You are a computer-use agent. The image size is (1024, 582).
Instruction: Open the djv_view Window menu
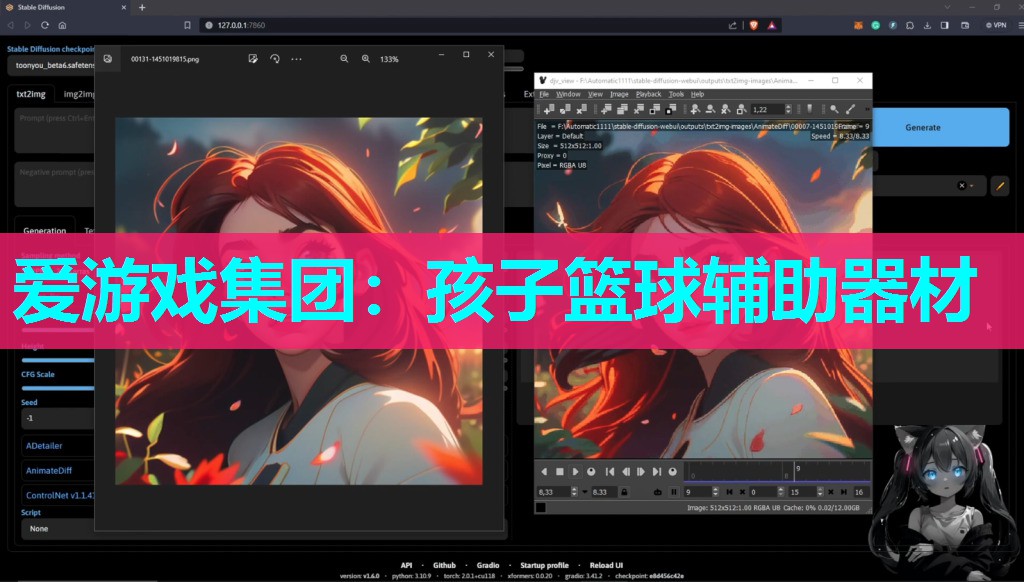(568, 94)
